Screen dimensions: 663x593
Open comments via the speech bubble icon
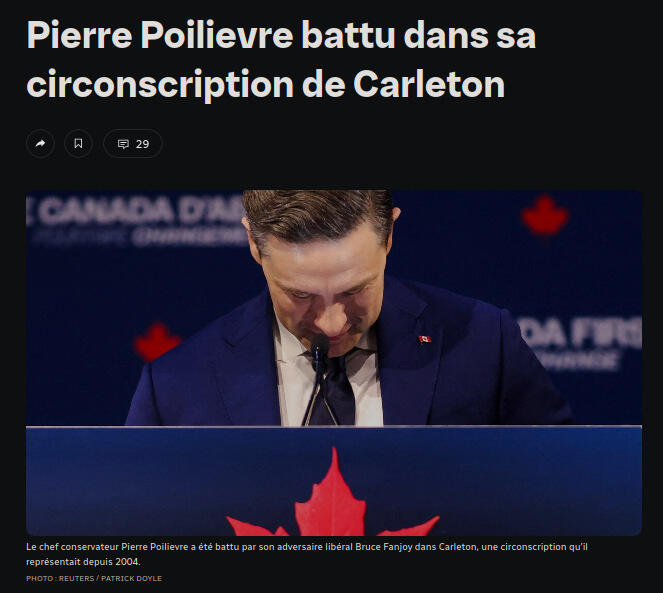123,144
